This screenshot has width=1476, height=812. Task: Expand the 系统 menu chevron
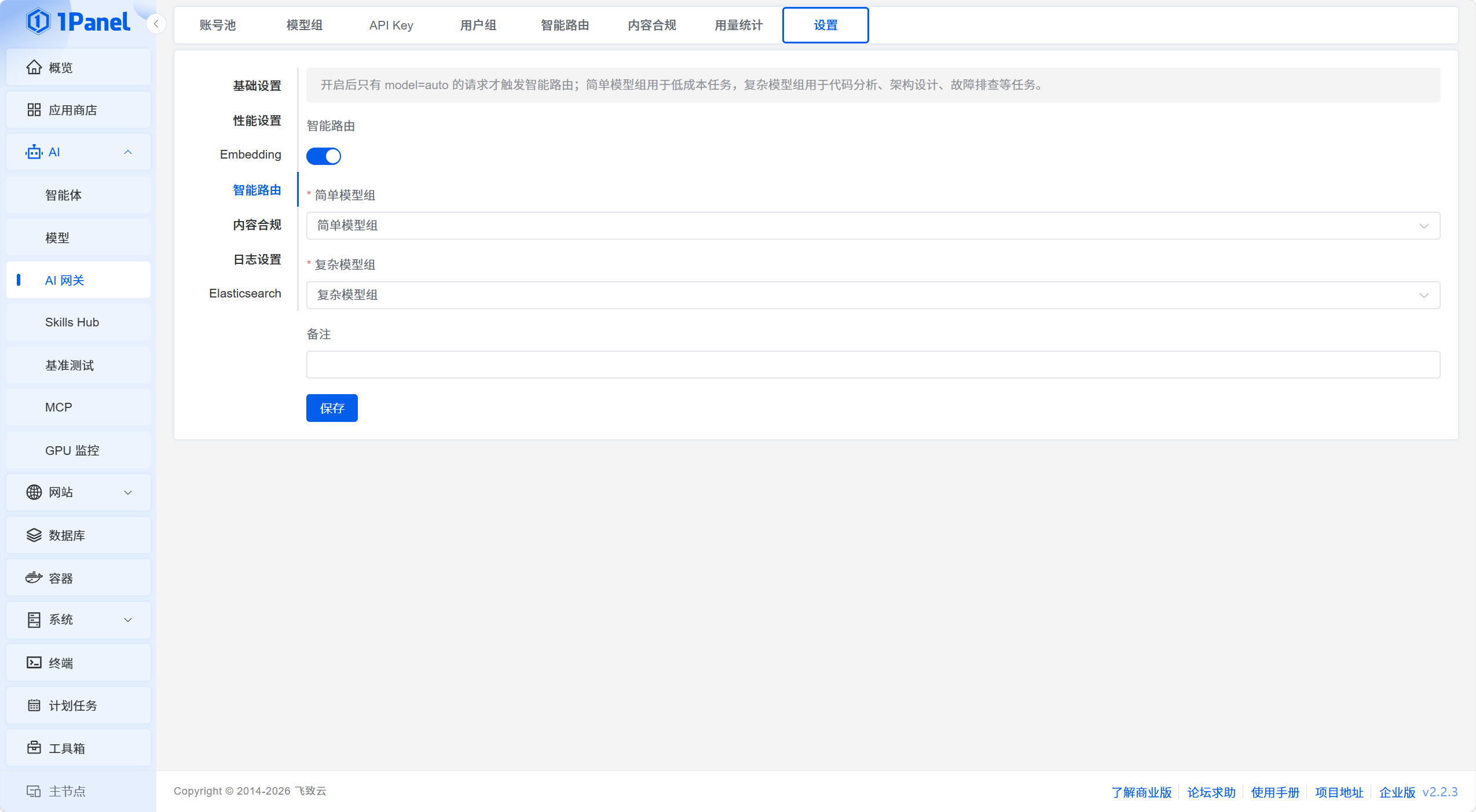[x=128, y=620]
